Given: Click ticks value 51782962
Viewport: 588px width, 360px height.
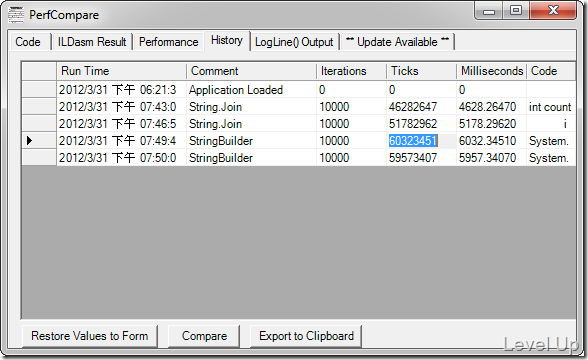Looking at the screenshot, I should tap(421, 124).
